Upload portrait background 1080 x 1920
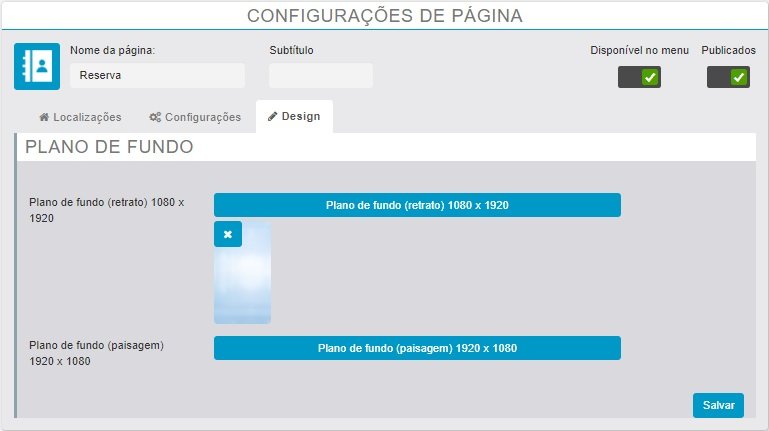 tap(417, 205)
